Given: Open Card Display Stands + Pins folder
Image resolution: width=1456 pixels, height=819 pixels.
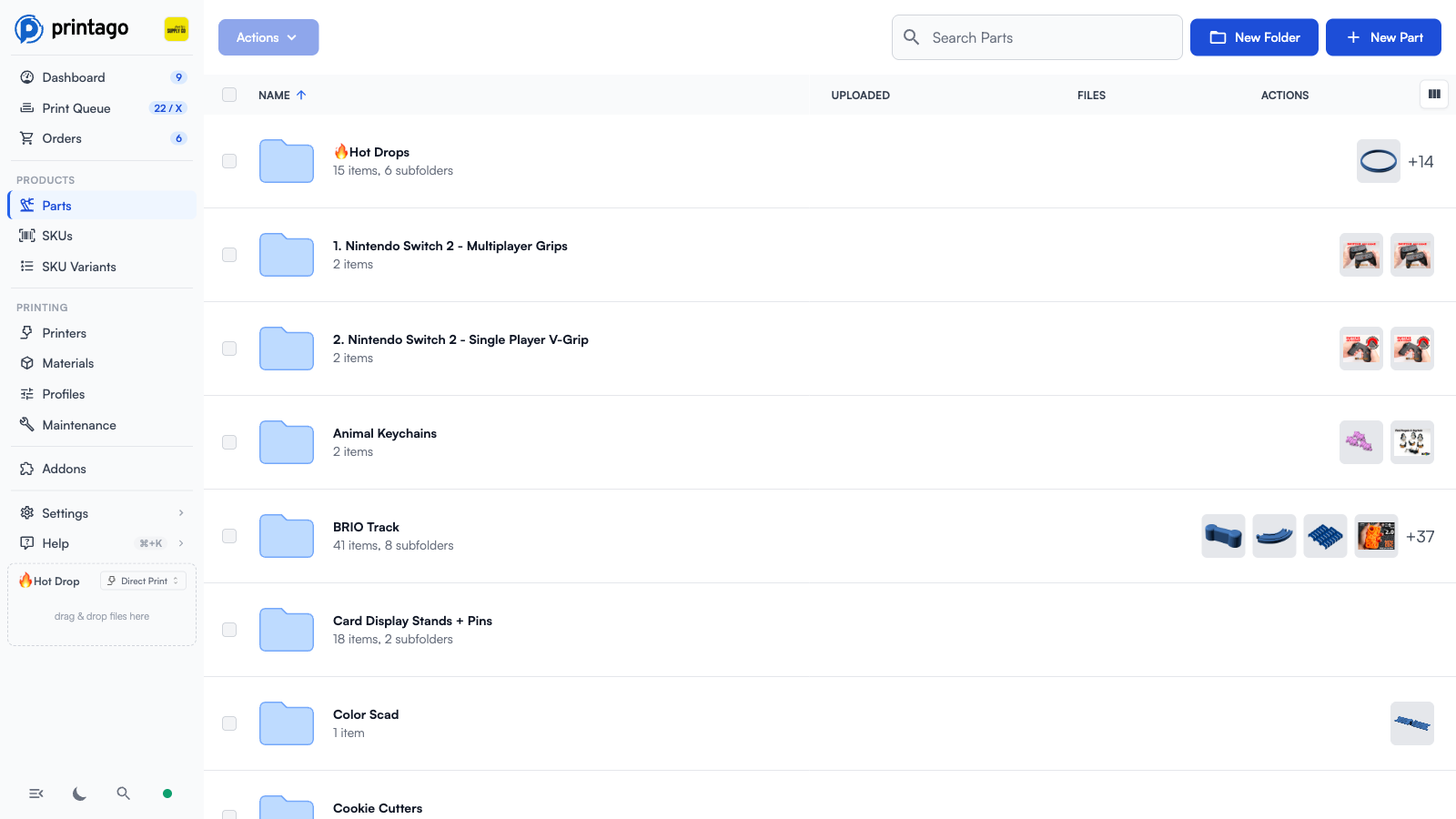Looking at the screenshot, I should [412, 621].
